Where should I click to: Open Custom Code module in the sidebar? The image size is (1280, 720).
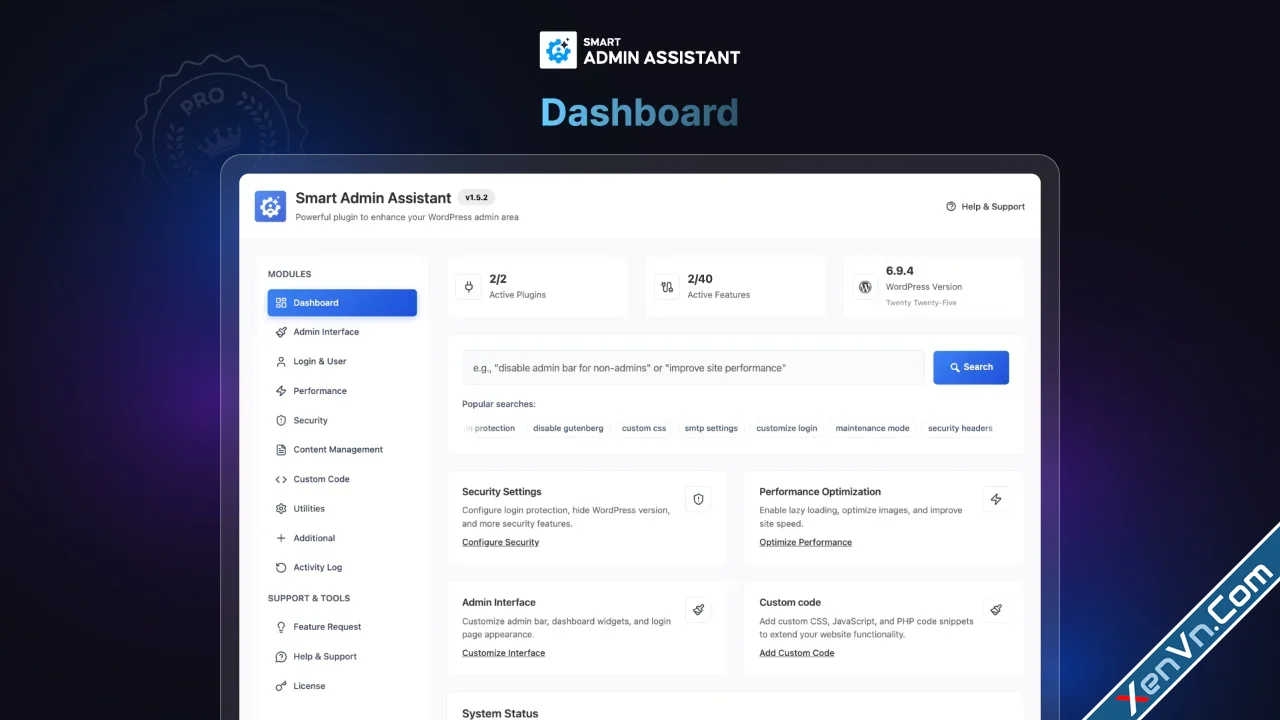342,479
